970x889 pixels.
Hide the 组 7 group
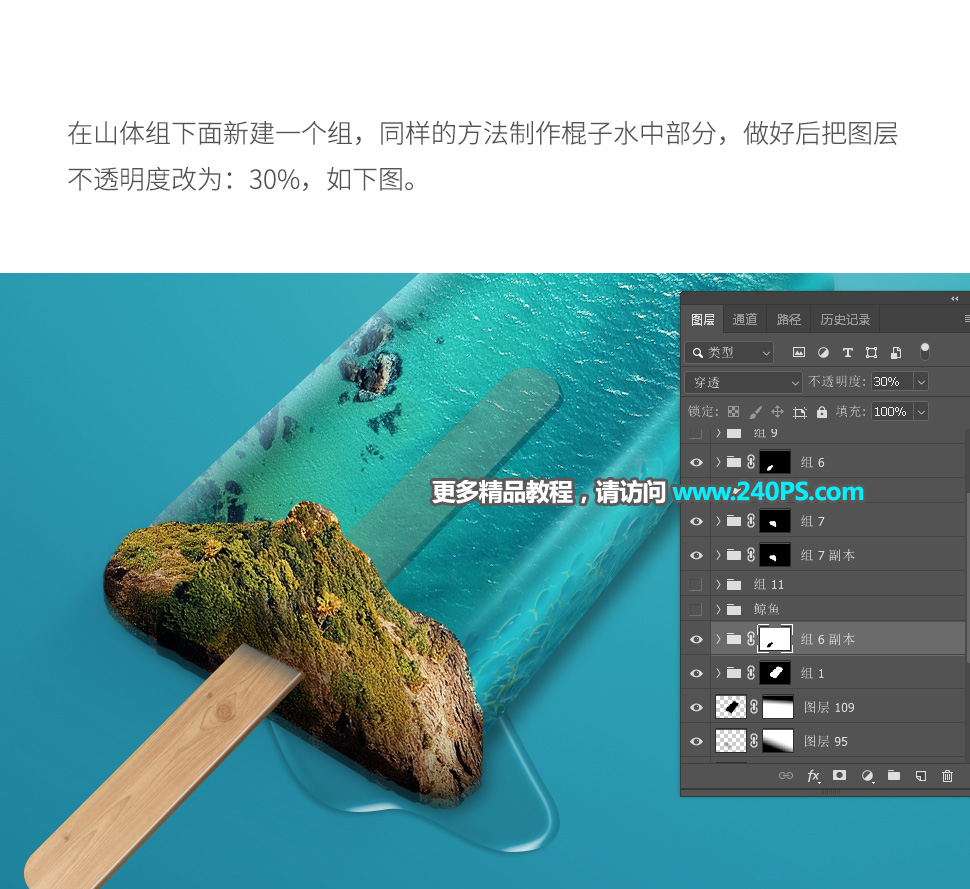pyautogui.click(x=696, y=522)
